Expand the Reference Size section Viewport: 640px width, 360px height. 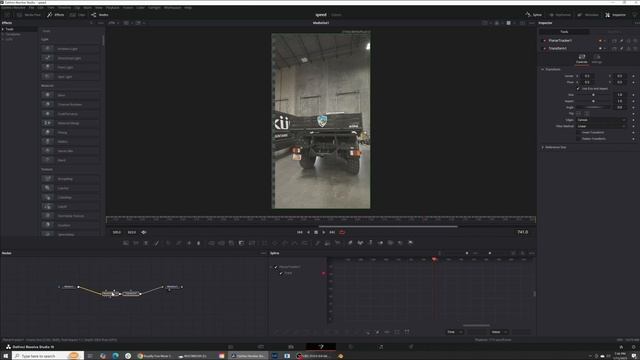[543, 147]
